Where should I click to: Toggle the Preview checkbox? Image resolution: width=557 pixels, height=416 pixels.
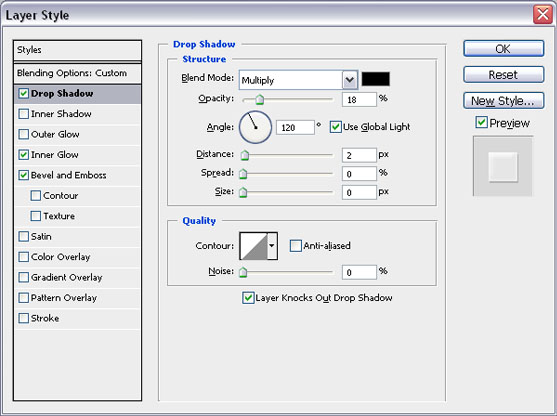(x=481, y=123)
